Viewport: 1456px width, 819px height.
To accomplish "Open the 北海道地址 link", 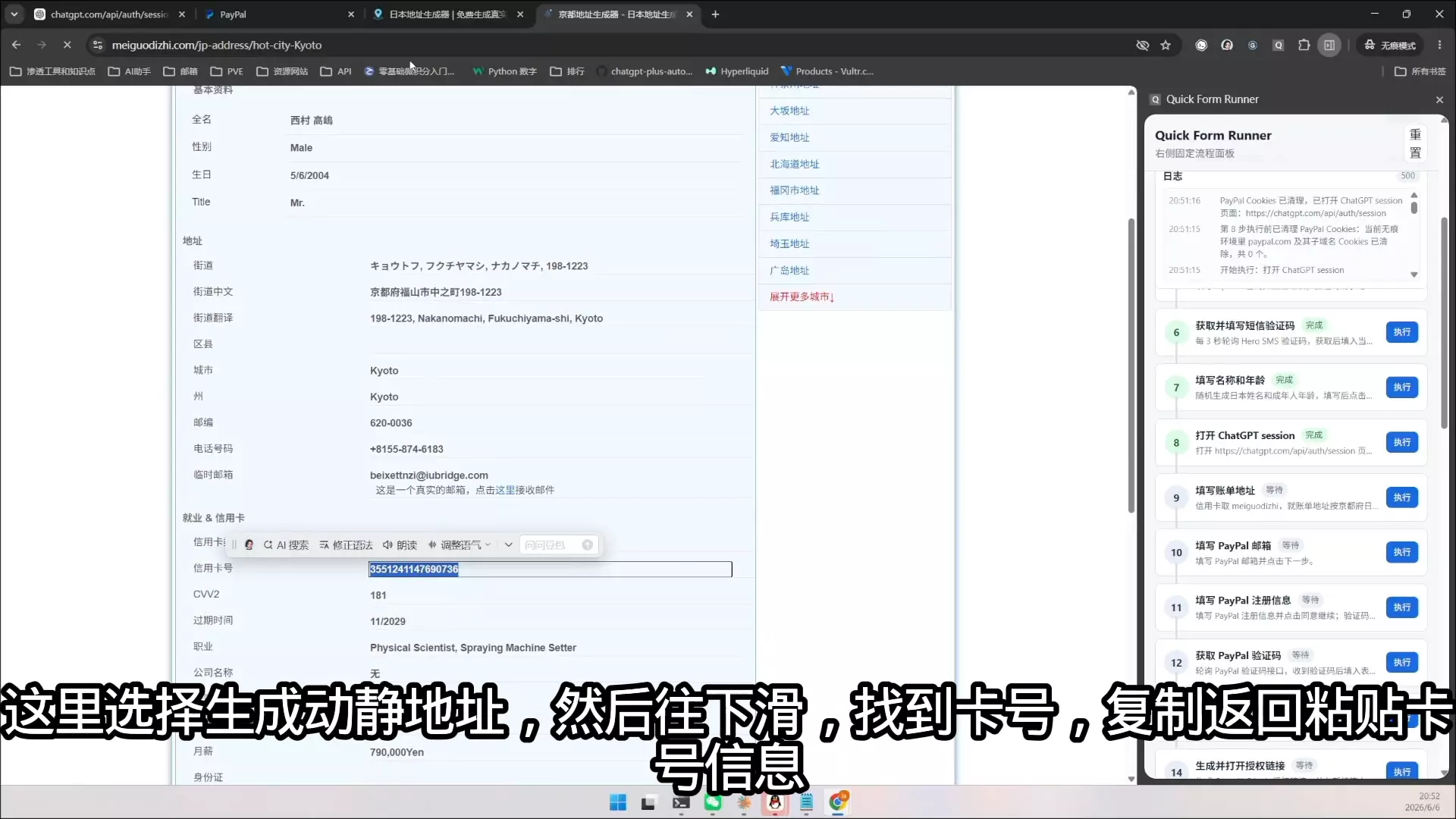I will pyautogui.click(x=794, y=164).
